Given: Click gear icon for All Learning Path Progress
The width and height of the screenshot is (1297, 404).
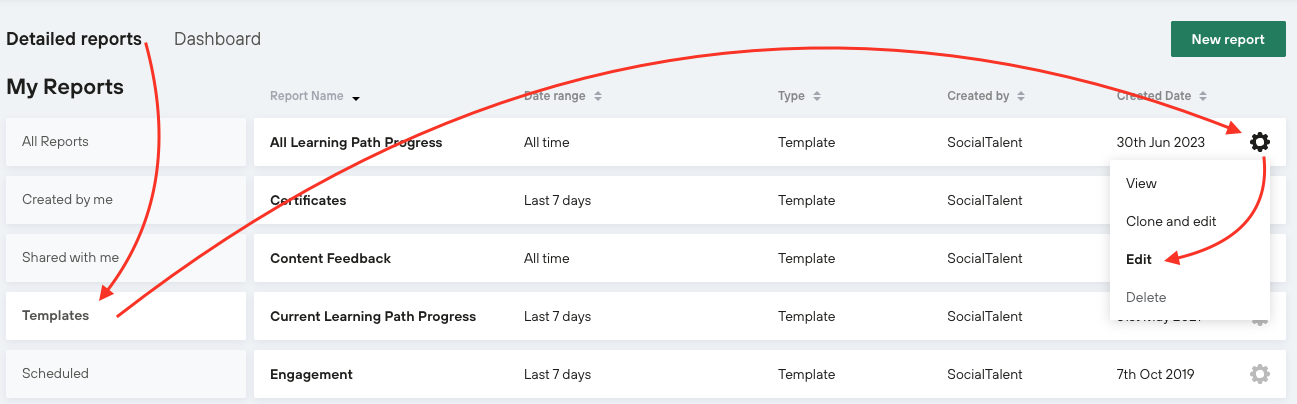Looking at the screenshot, I should [x=1260, y=142].
